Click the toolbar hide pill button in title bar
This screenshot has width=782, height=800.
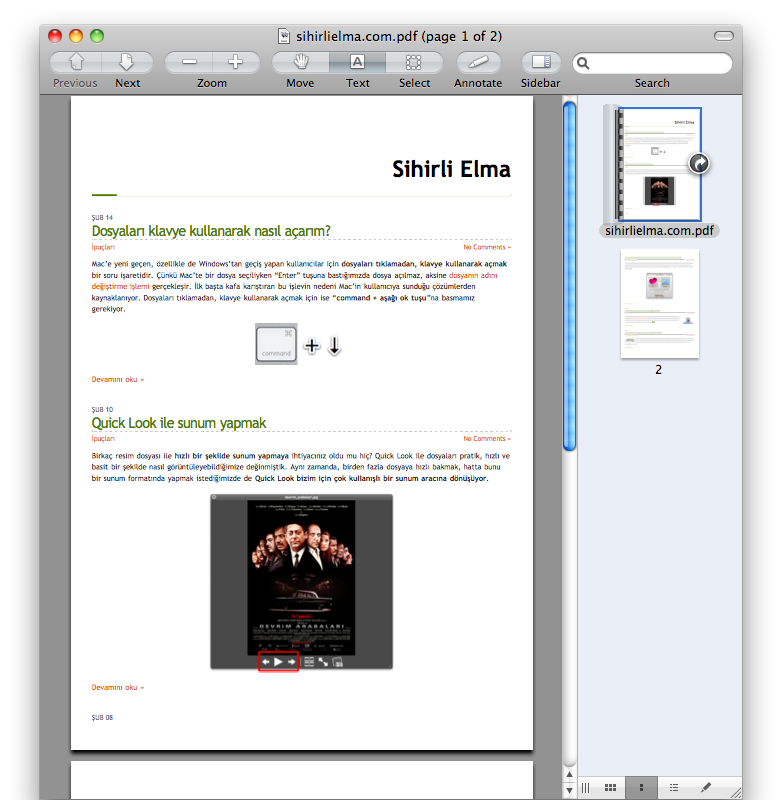pyautogui.click(x=723, y=36)
